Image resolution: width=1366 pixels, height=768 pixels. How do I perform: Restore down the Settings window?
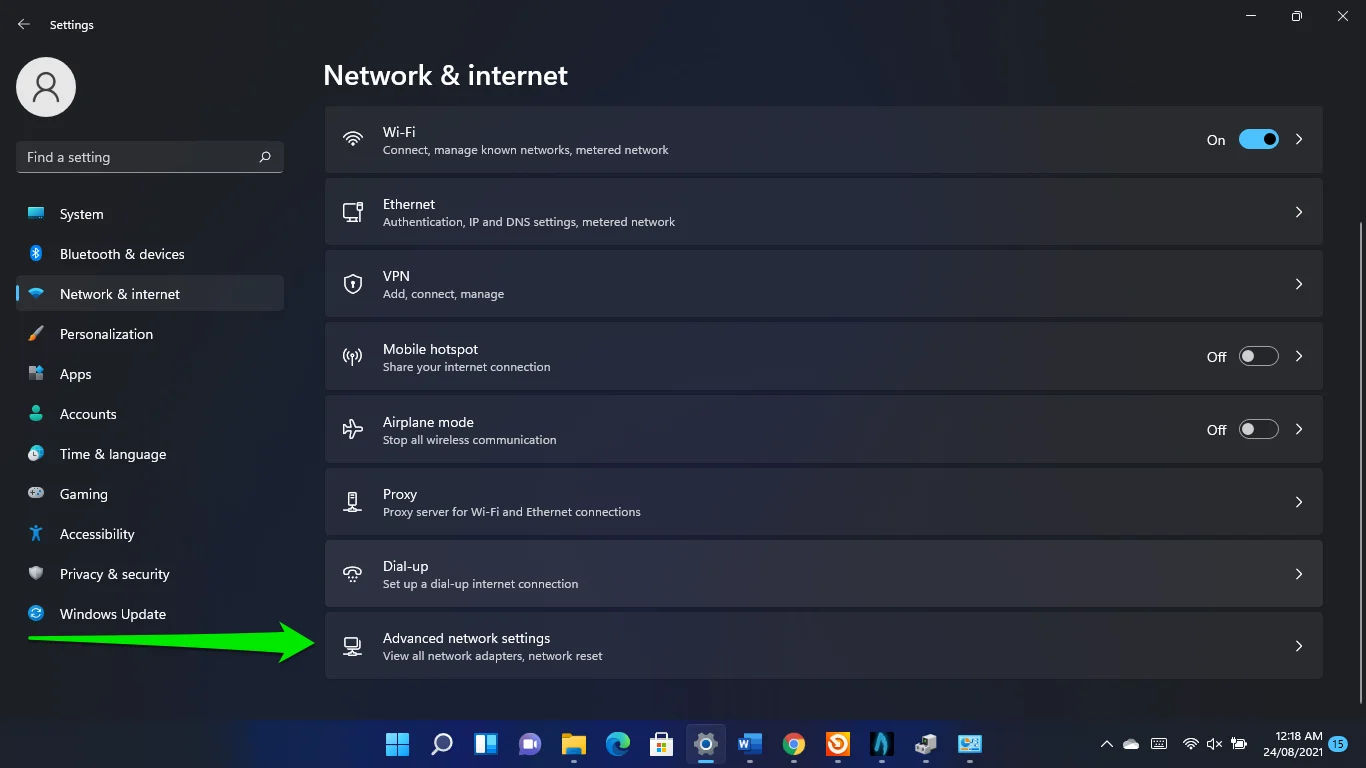pyautogui.click(x=1297, y=16)
